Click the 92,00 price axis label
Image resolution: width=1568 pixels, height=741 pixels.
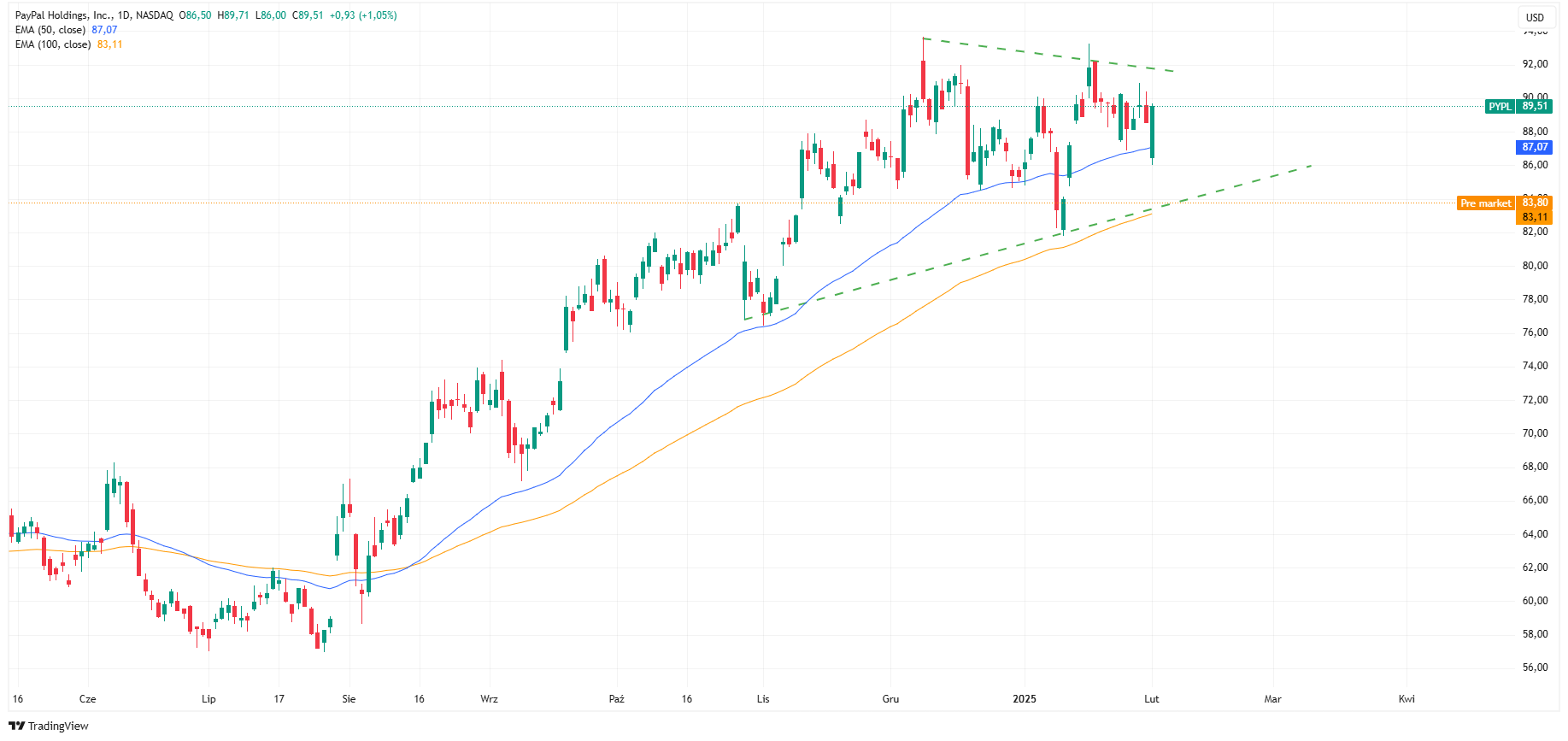1535,64
